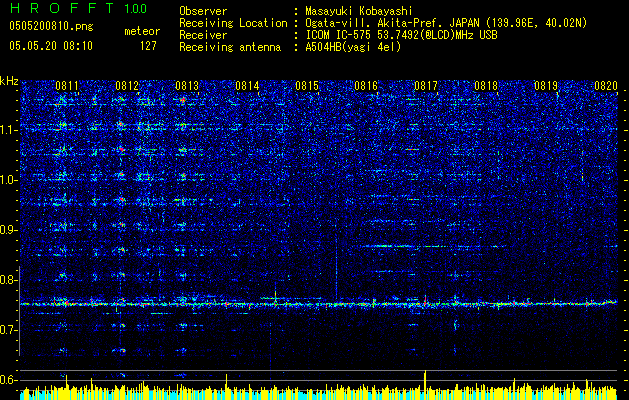Click the 0812 time marker
This screenshot has height=400, width=629.
pyautogui.click(x=127, y=85)
